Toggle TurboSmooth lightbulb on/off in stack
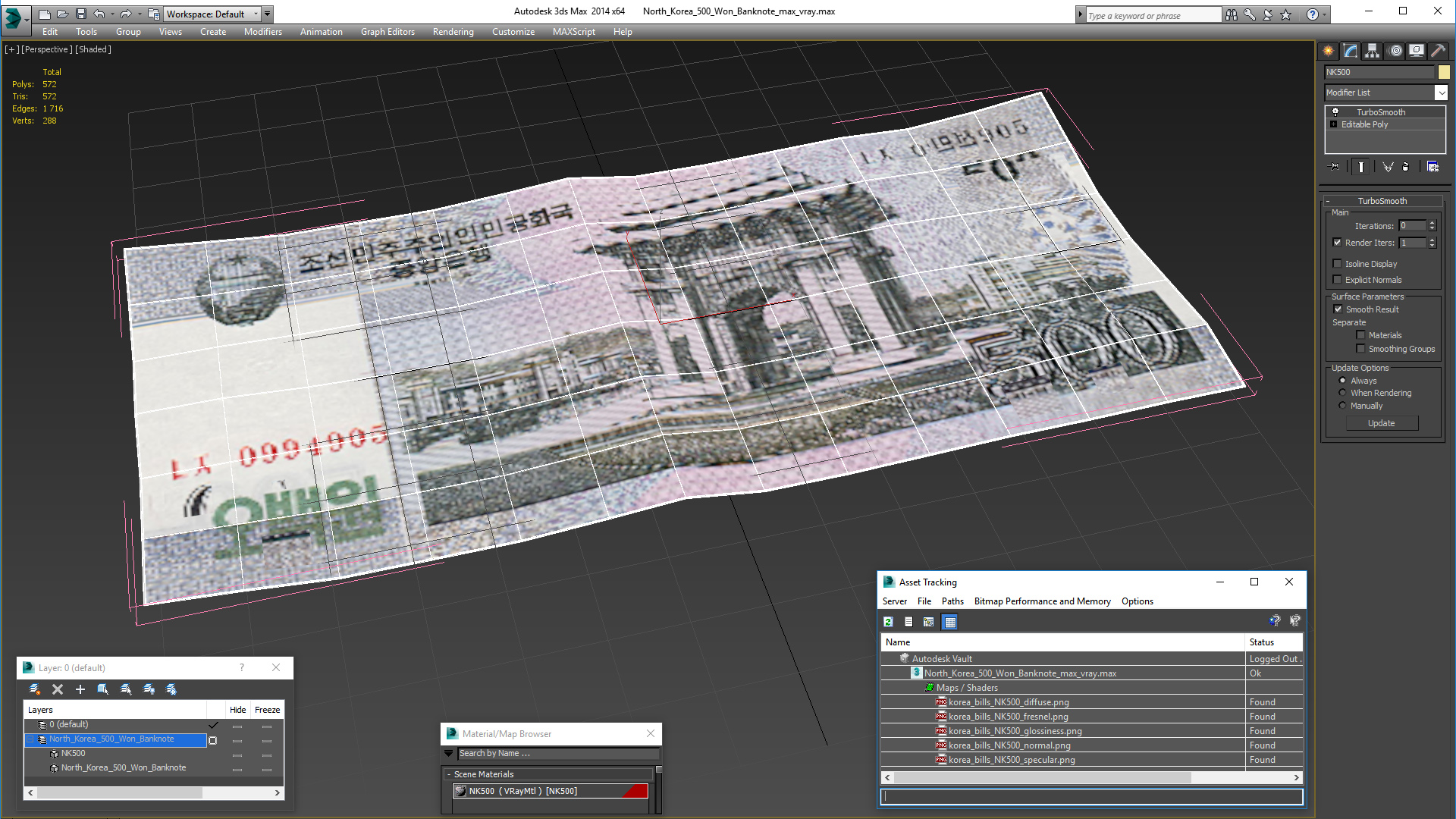This screenshot has height=819, width=1456. coord(1335,112)
